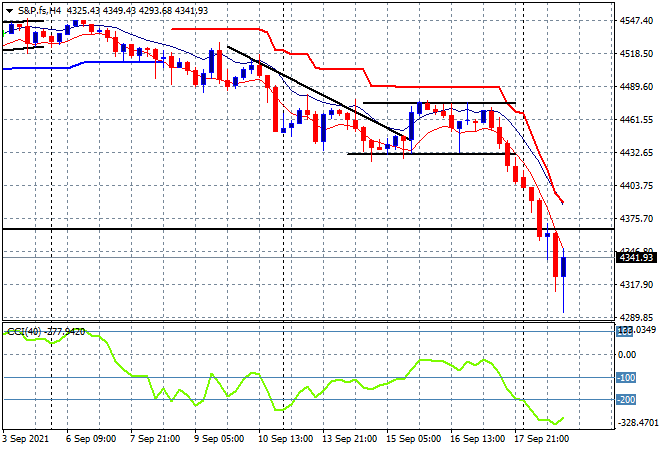Screen dimensions: 660x450
Task: Click the CCI -200 level label
Action: pyautogui.click(x=626, y=399)
